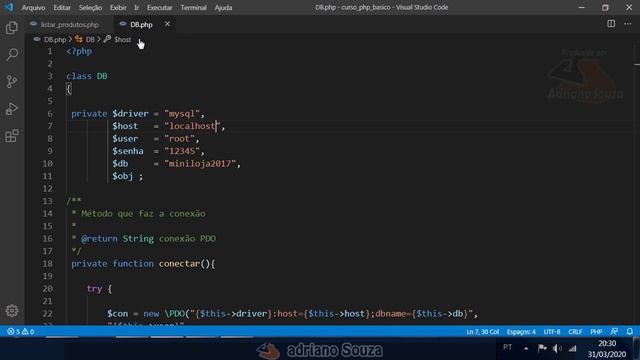The image size is (640, 360).
Task: Click the "root" string value
Action: pos(180,139)
